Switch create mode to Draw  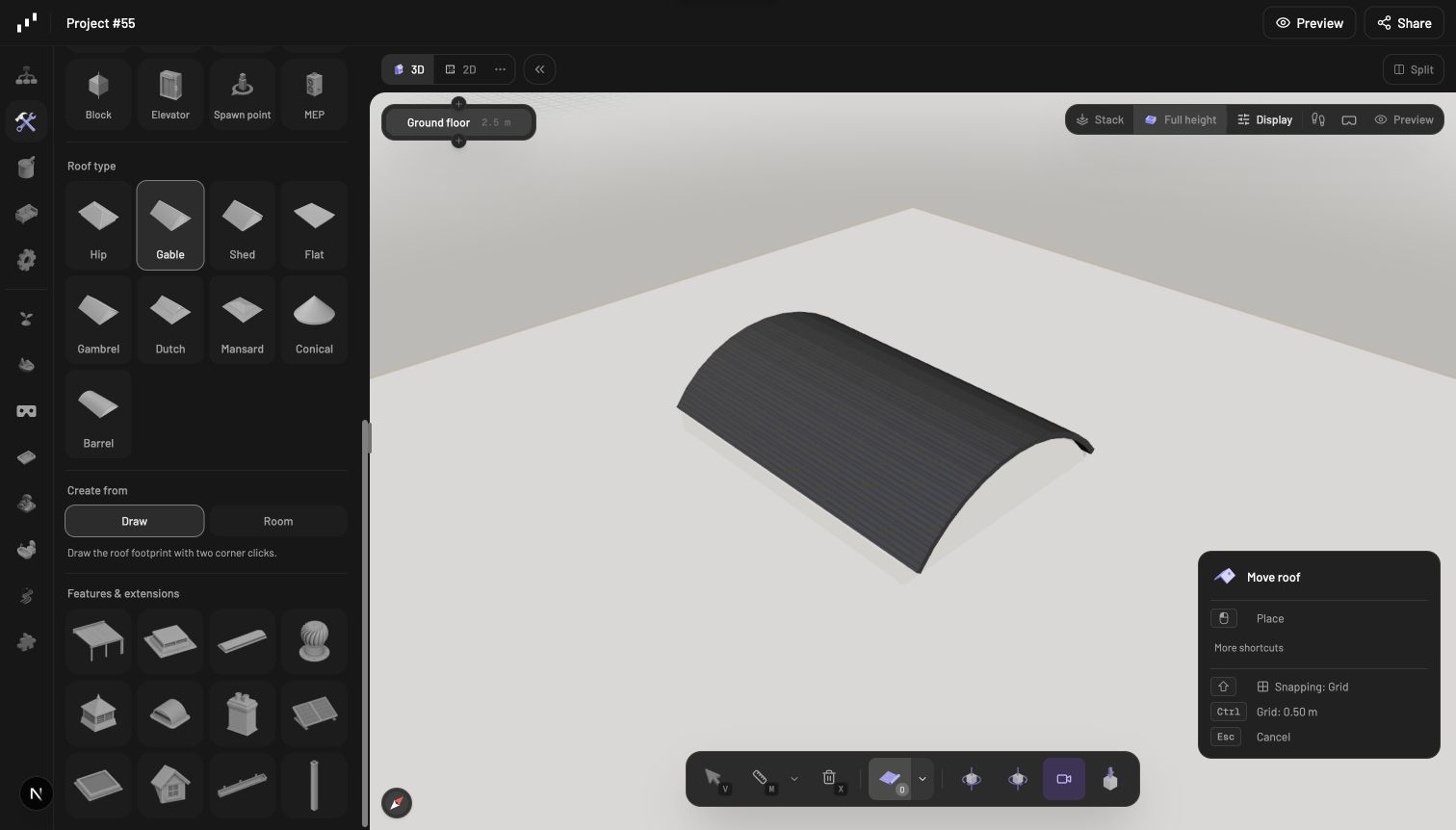click(x=135, y=521)
